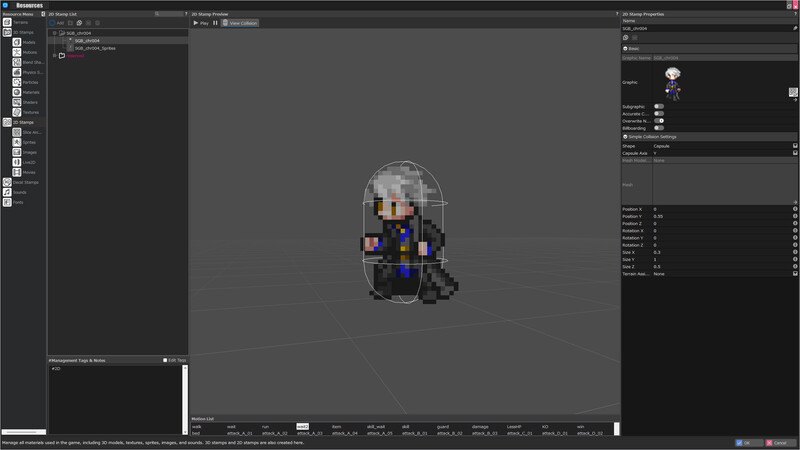
Task: Click the graphic selection icon beside the Graphic preview
Action: pos(793,92)
